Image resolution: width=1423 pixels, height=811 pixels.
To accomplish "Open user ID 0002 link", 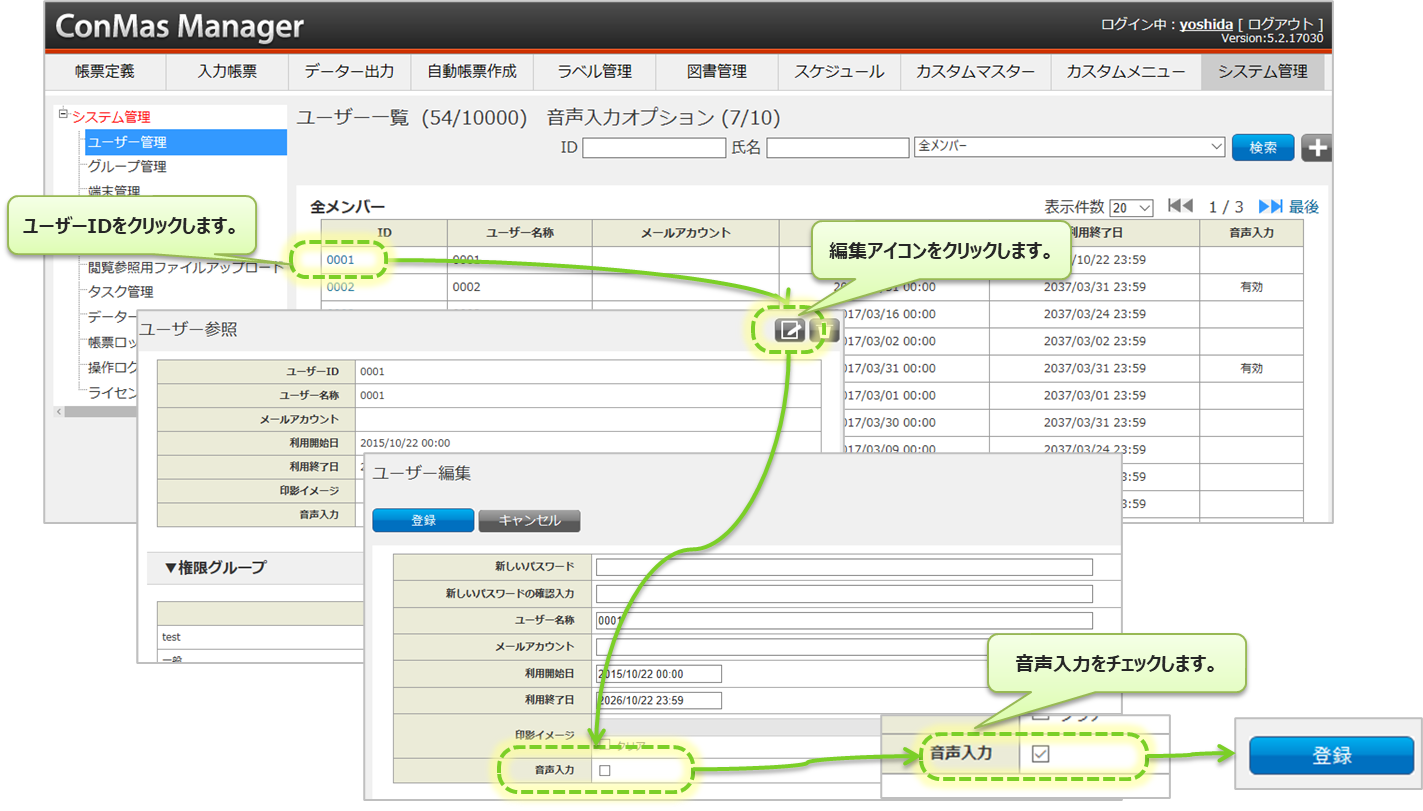I will click(x=341, y=287).
